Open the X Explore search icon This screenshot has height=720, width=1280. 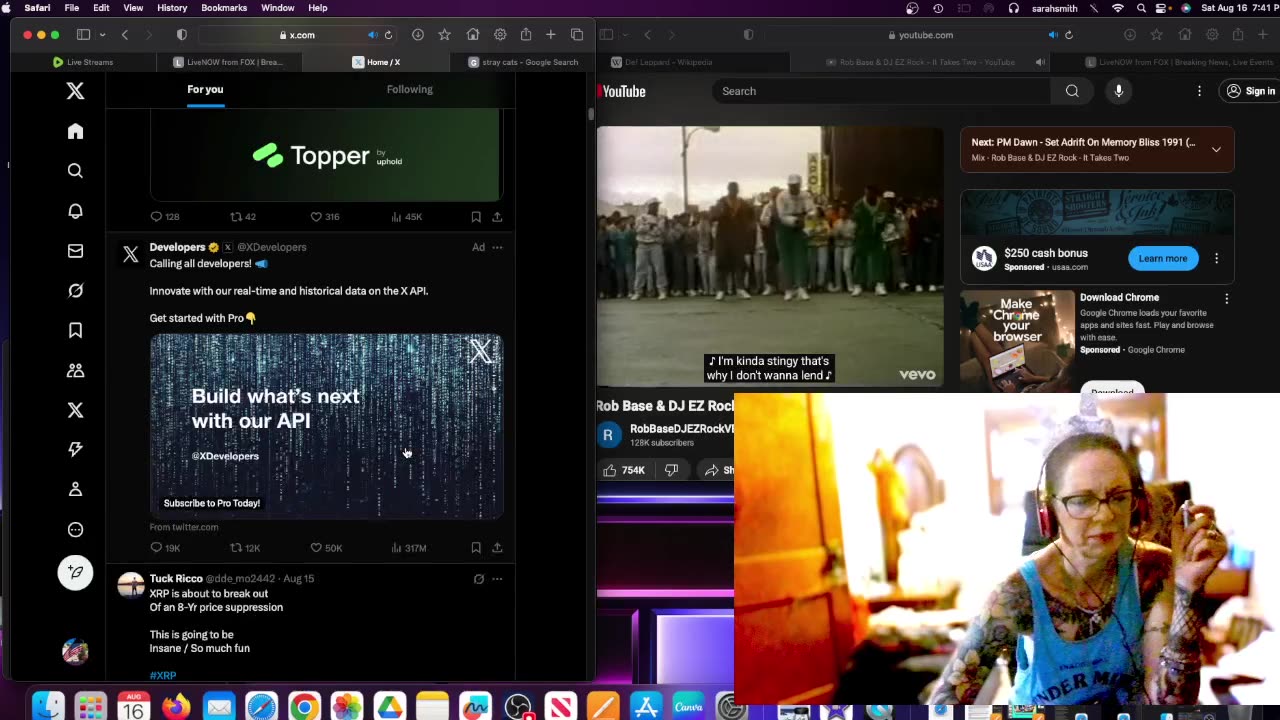(x=75, y=171)
